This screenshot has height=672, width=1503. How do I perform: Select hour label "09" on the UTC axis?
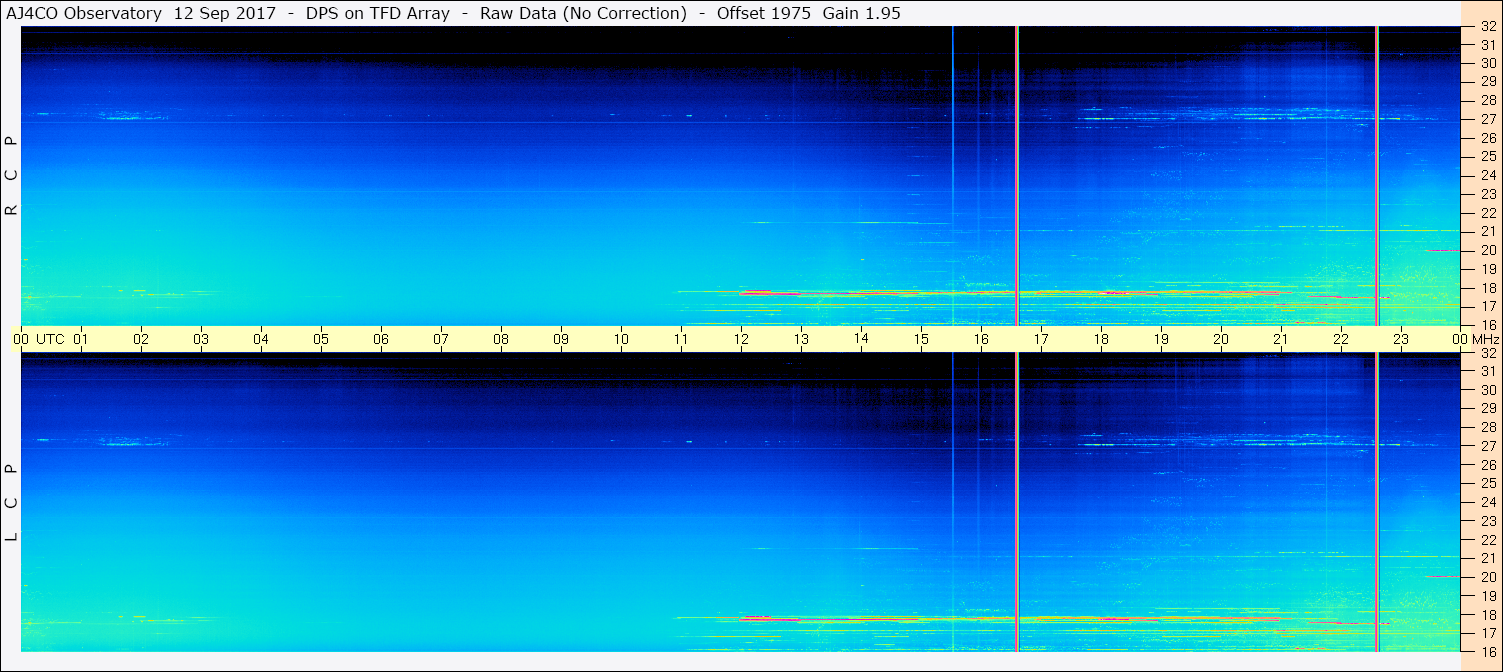(561, 339)
